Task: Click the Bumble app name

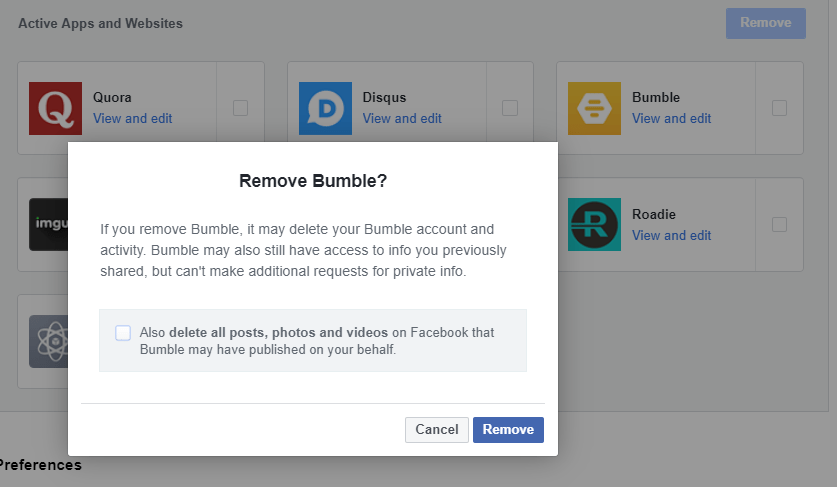Action: click(656, 98)
